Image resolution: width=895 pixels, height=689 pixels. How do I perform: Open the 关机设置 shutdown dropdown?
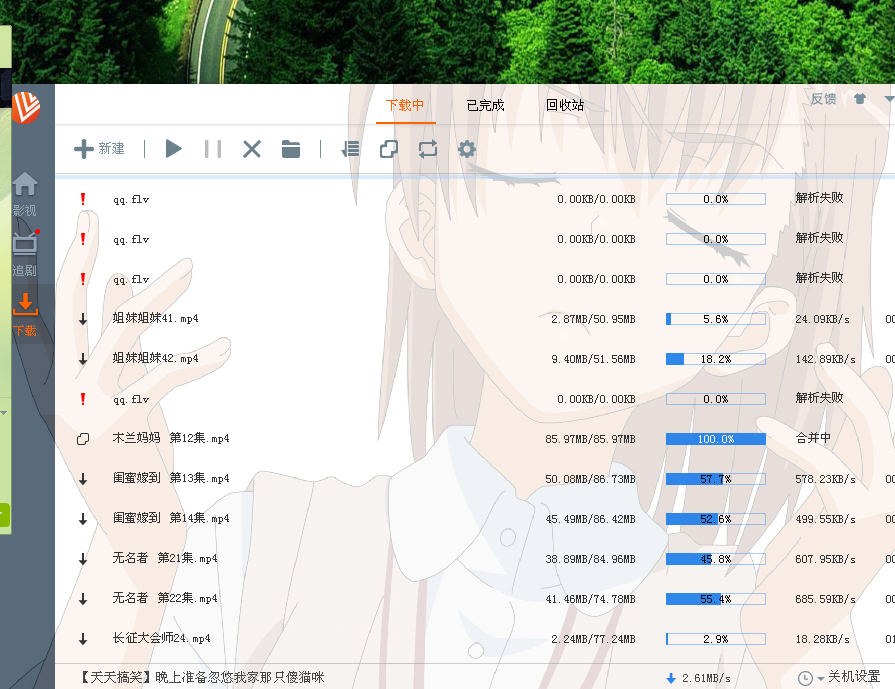pyautogui.click(x=839, y=677)
